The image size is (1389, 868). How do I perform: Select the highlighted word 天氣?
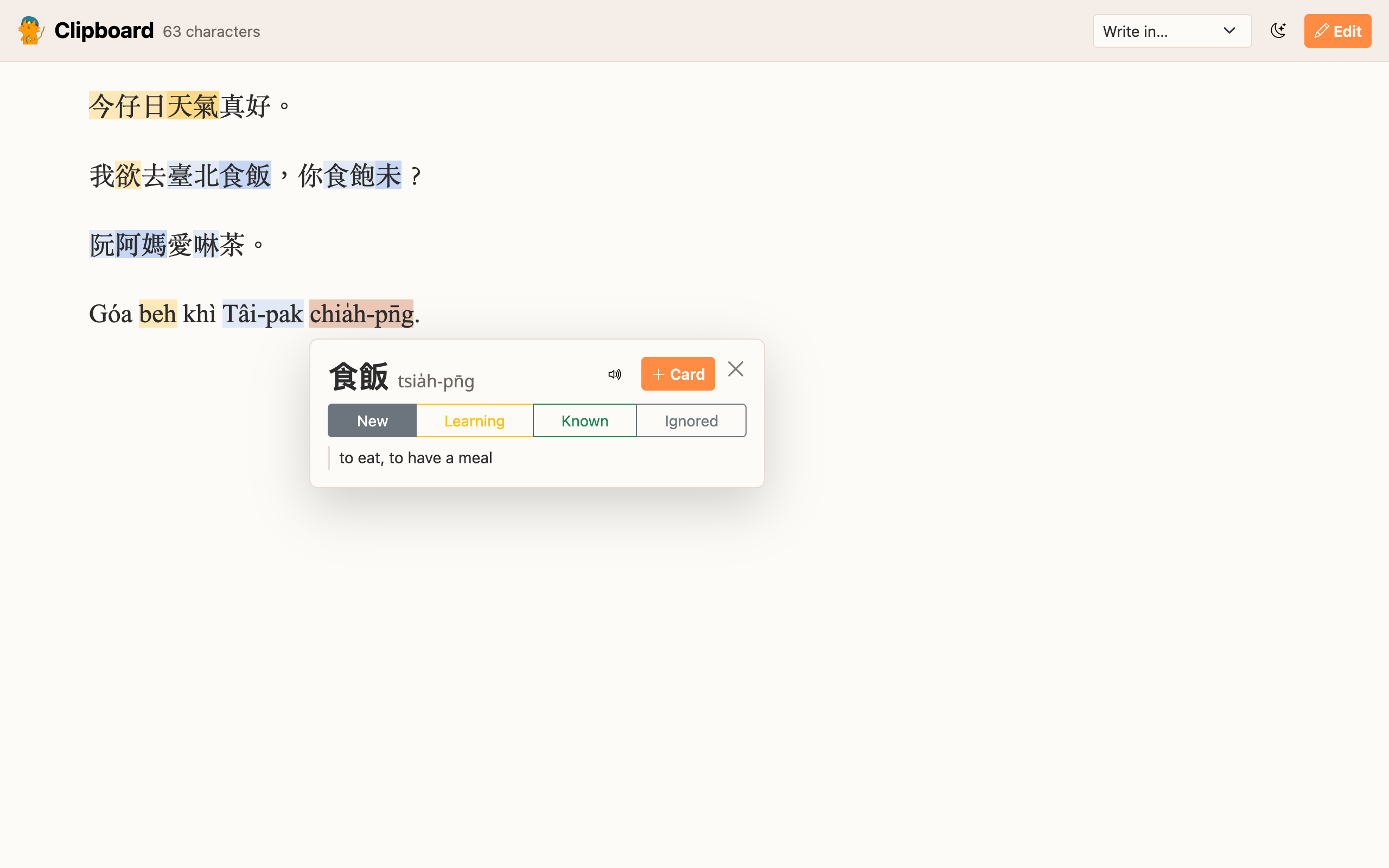pos(193,106)
